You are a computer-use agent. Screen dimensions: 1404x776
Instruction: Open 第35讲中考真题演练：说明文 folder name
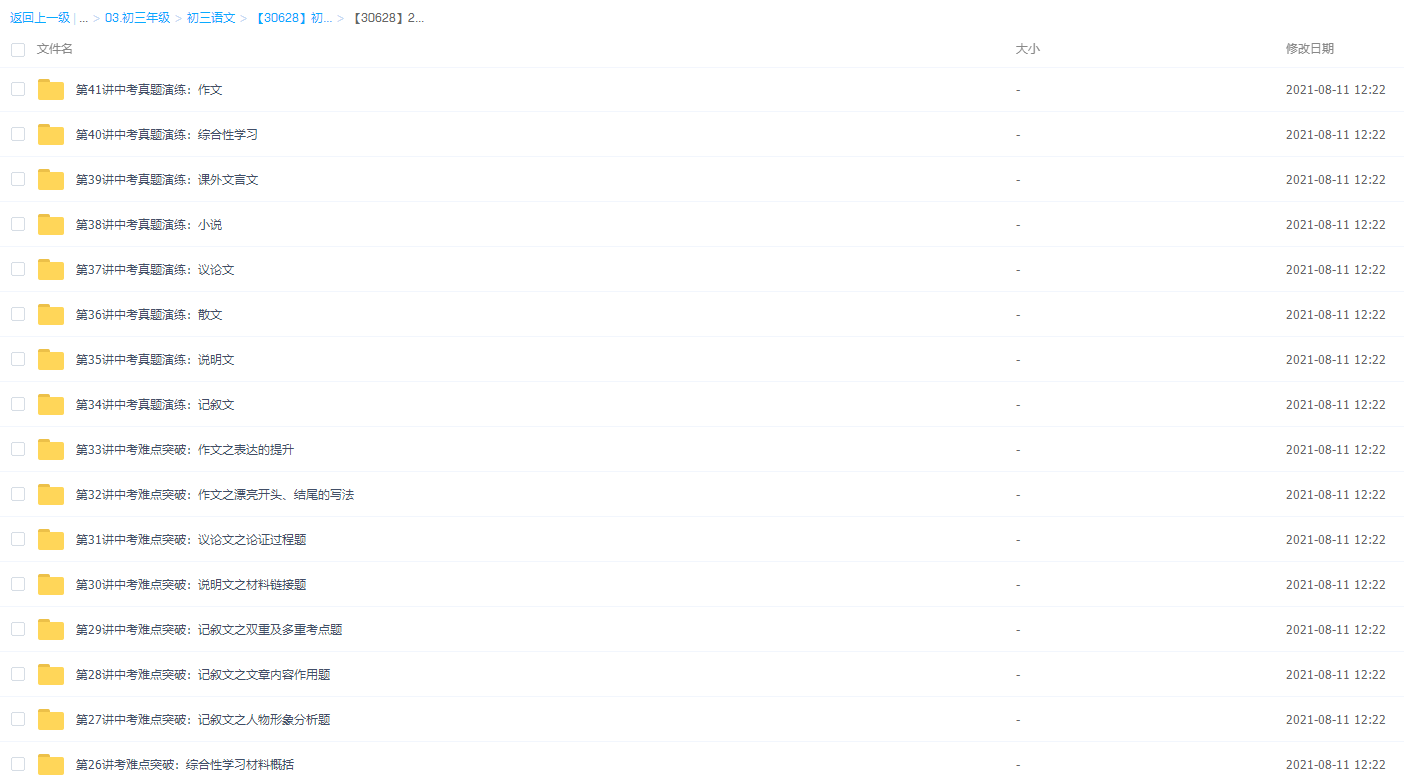coord(155,360)
